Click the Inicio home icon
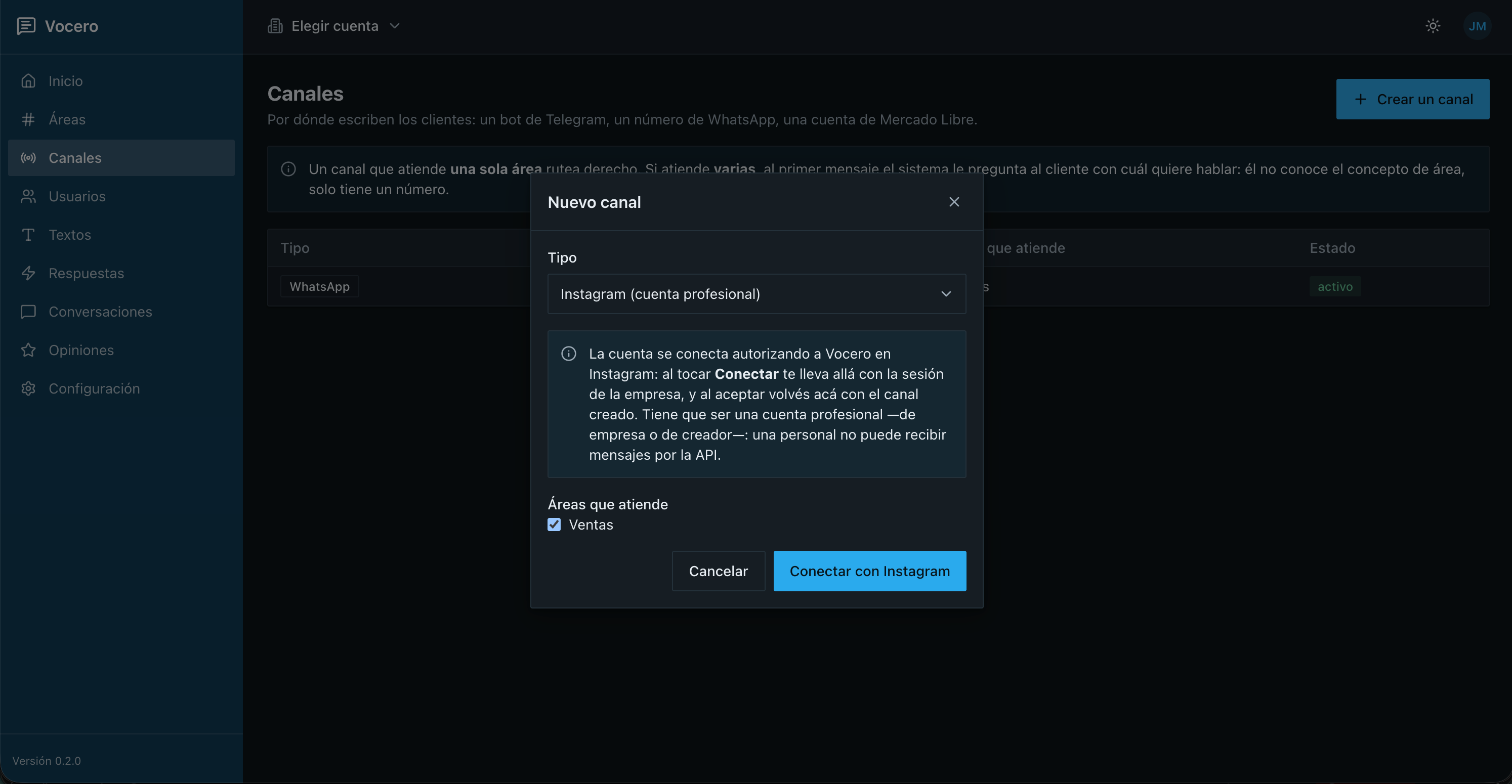The height and width of the screenshot is (784, 1512). pos(28,81)
